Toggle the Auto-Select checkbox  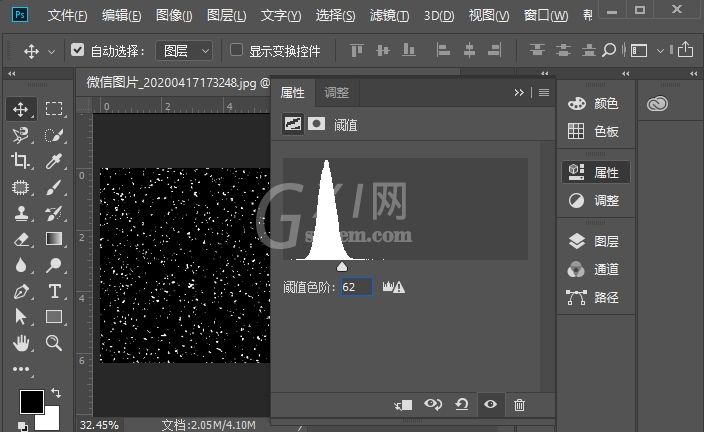coord(77,50)
